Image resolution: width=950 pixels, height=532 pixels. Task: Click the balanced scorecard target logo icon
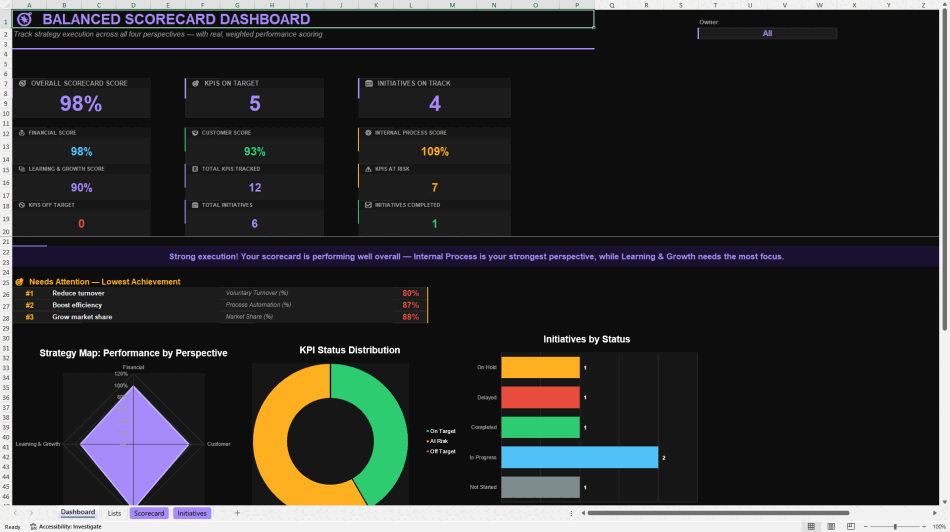(x=24, y=19)
